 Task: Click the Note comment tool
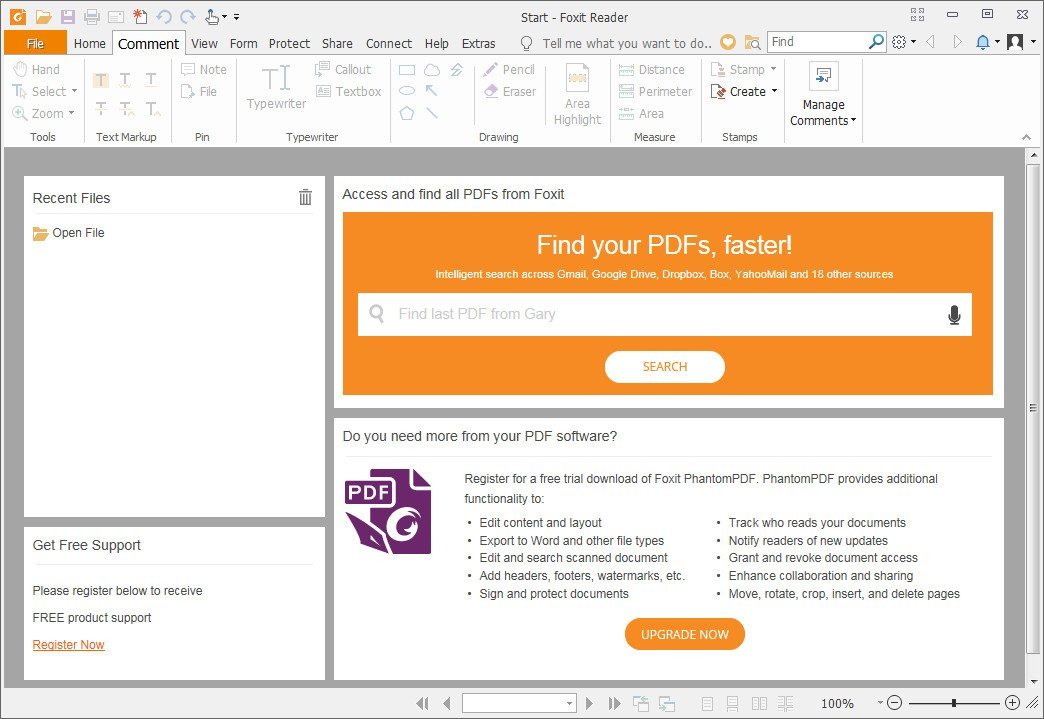(204, 70)
